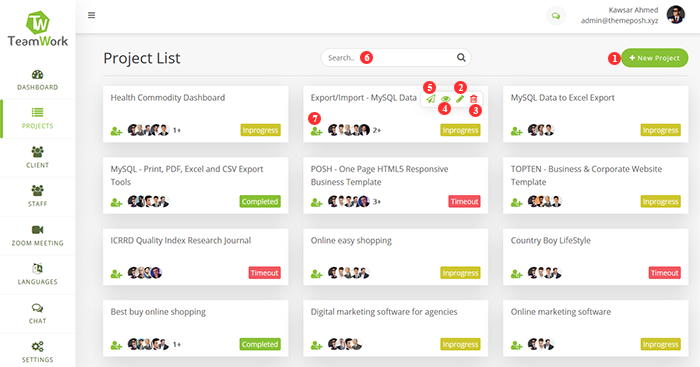Open Export/Import - MySQL Data title

[x=363, y=98]
